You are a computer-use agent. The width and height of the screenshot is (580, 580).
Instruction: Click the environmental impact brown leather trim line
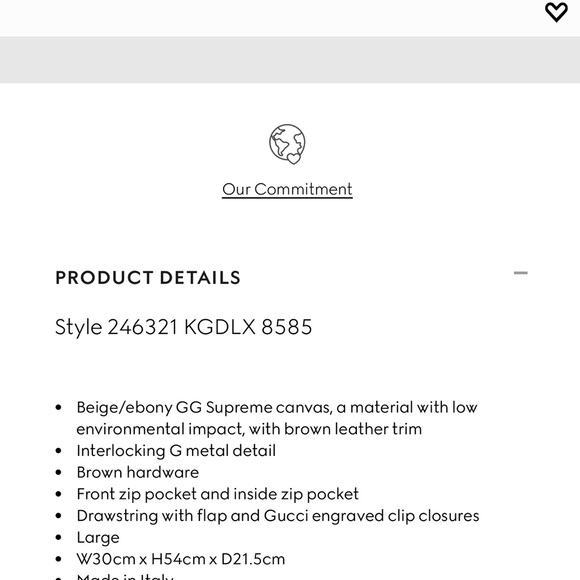[x=249, y=429]
